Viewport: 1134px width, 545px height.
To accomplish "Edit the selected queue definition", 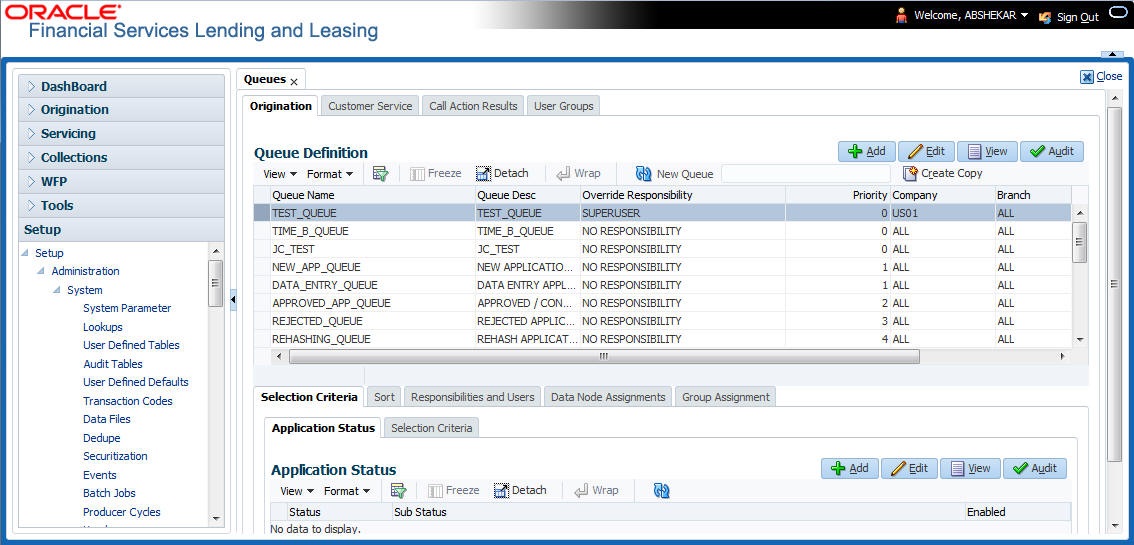I will coord(926,151).
